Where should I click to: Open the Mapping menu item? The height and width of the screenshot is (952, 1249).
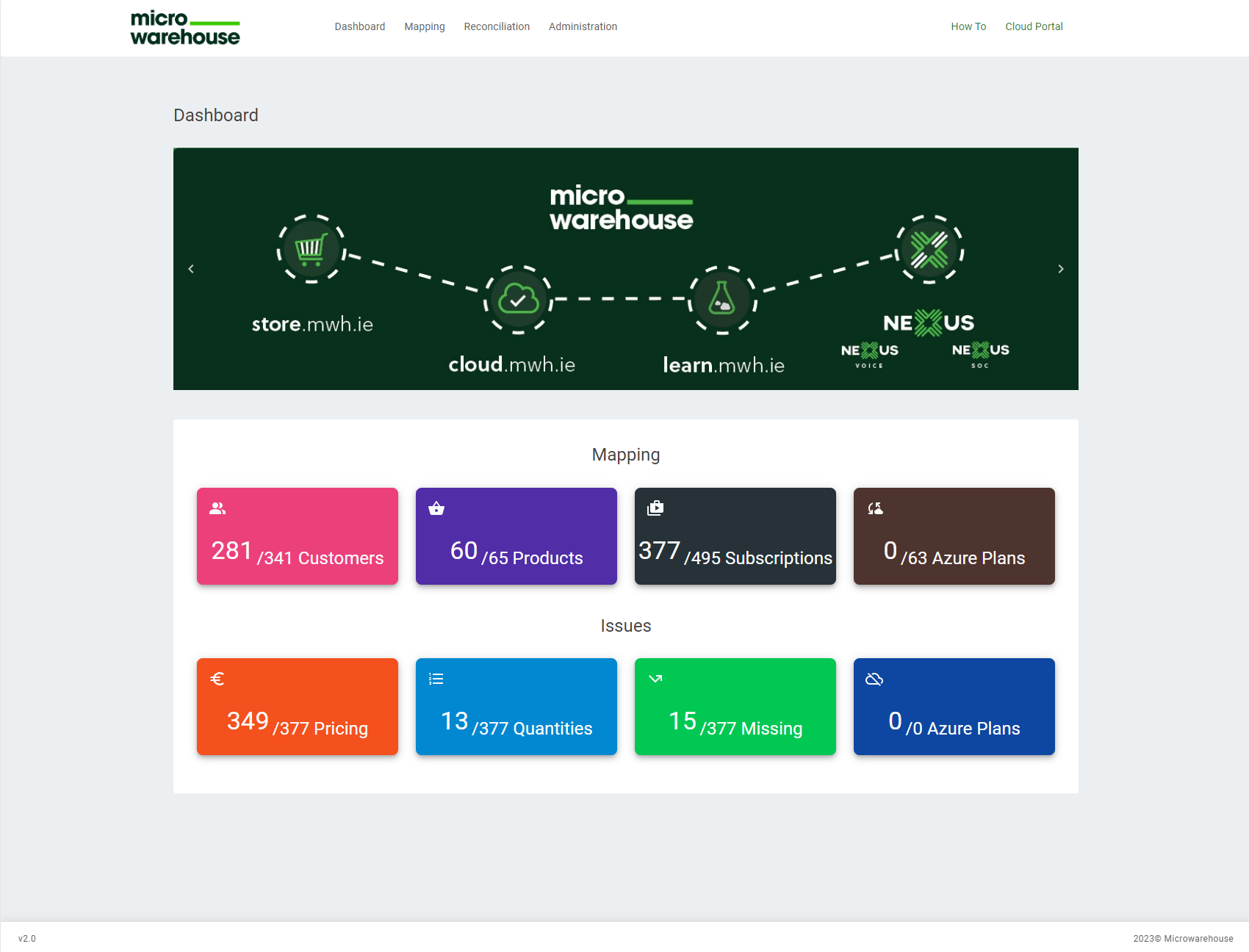(x=425, y=26)
